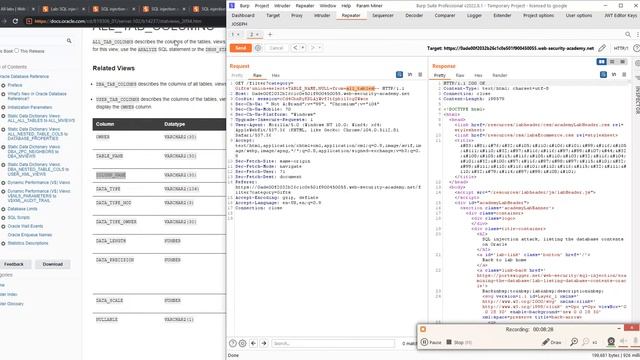Image resolution: width=640 pixels, height=360 pixels.
Task: Edit target with the pencil icon
Action: tap(602, 48)
